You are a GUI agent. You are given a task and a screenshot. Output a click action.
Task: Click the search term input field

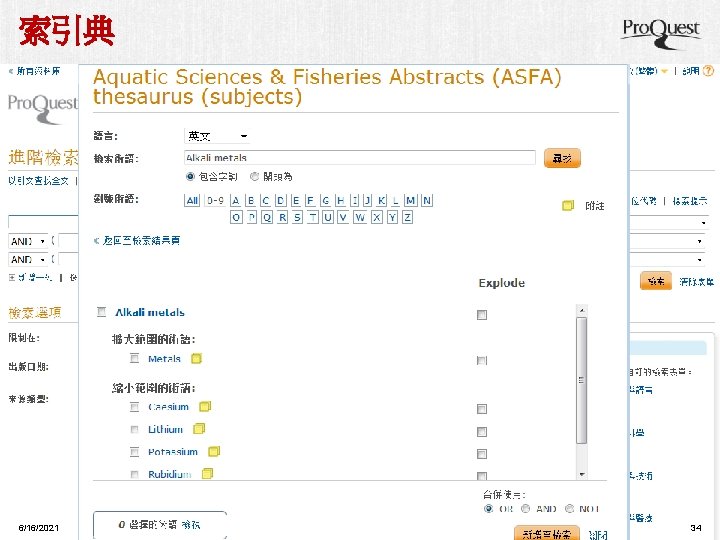coord(360,158)
